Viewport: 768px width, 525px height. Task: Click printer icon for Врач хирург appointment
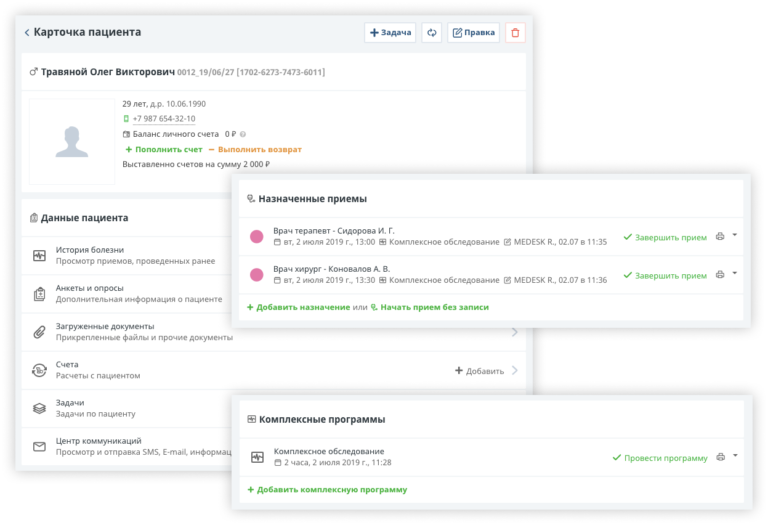719,274
